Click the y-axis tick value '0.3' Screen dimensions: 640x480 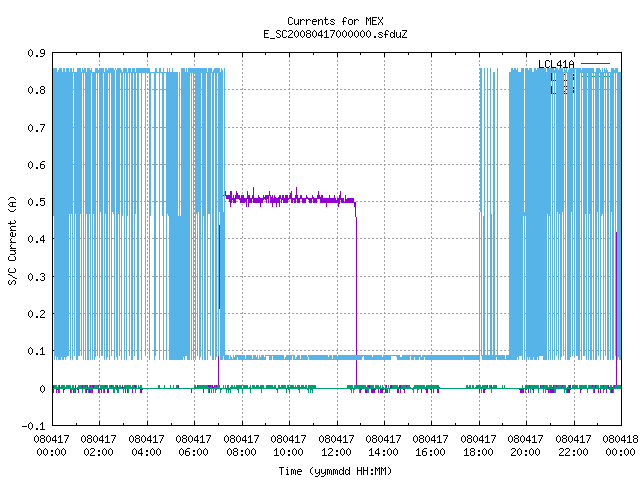[x=37, y=277]
